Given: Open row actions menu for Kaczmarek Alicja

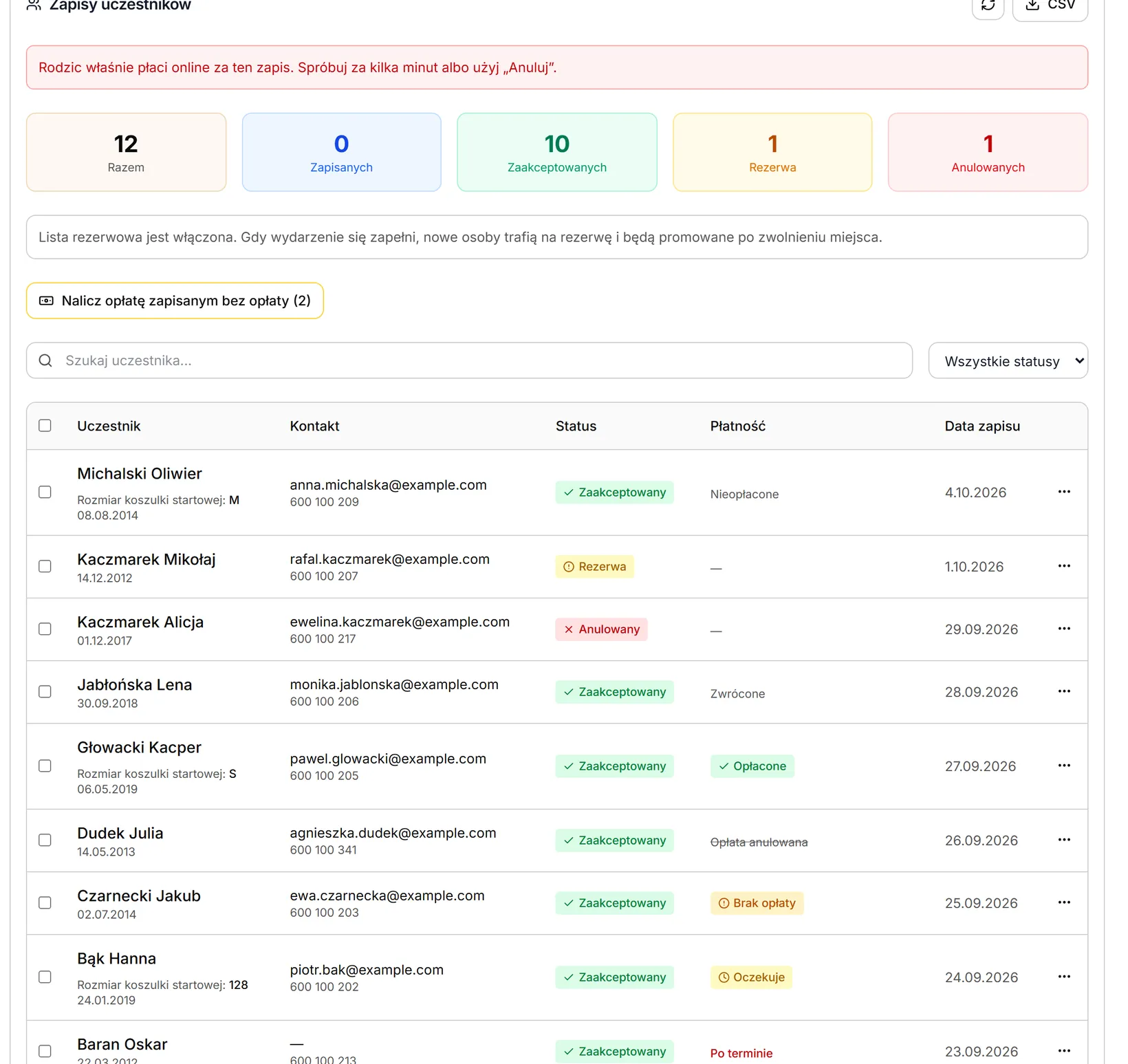Looking at the screenshot, I should point(1064,629).
